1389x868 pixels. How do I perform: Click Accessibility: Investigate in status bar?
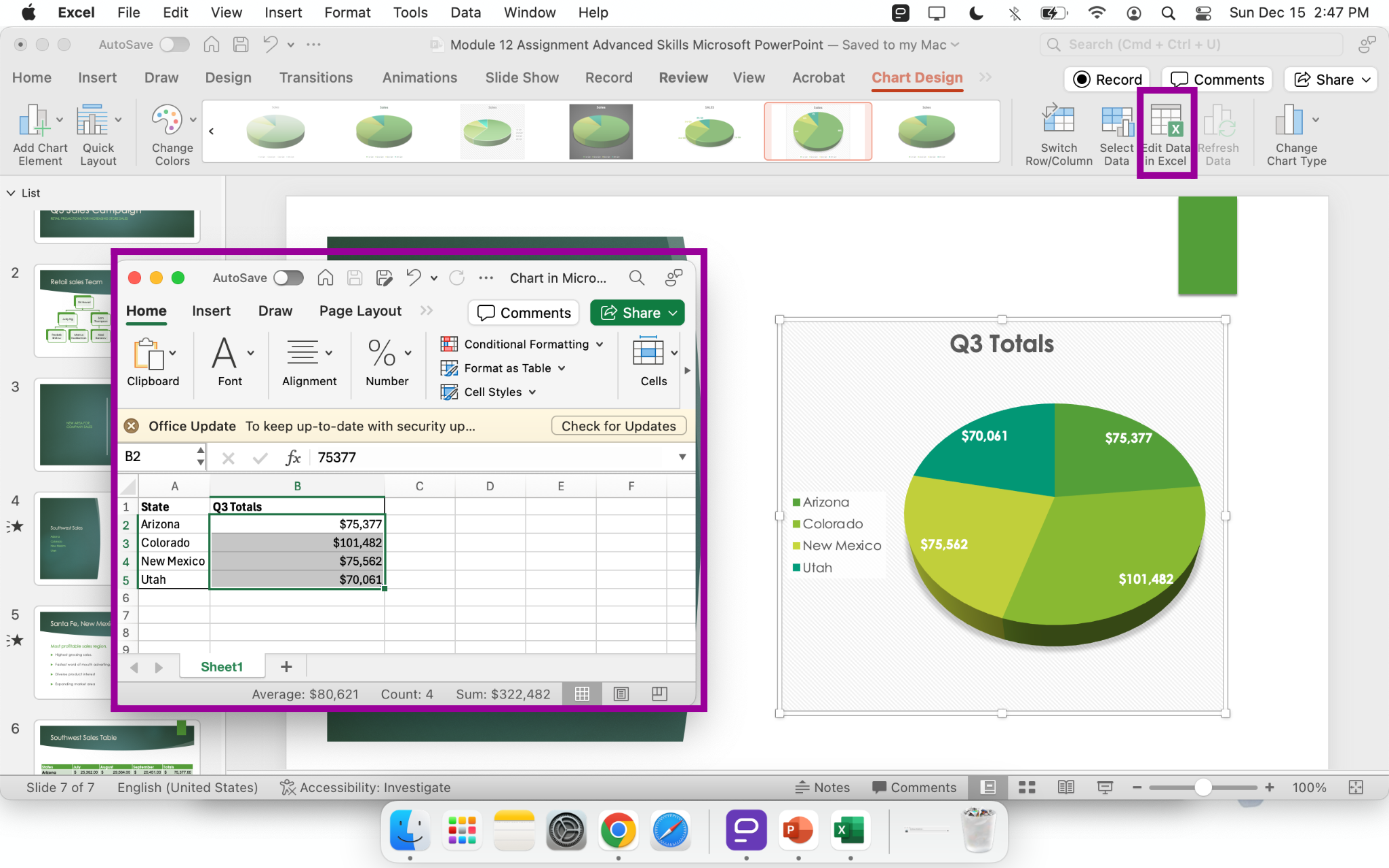(x=366, y=787)
